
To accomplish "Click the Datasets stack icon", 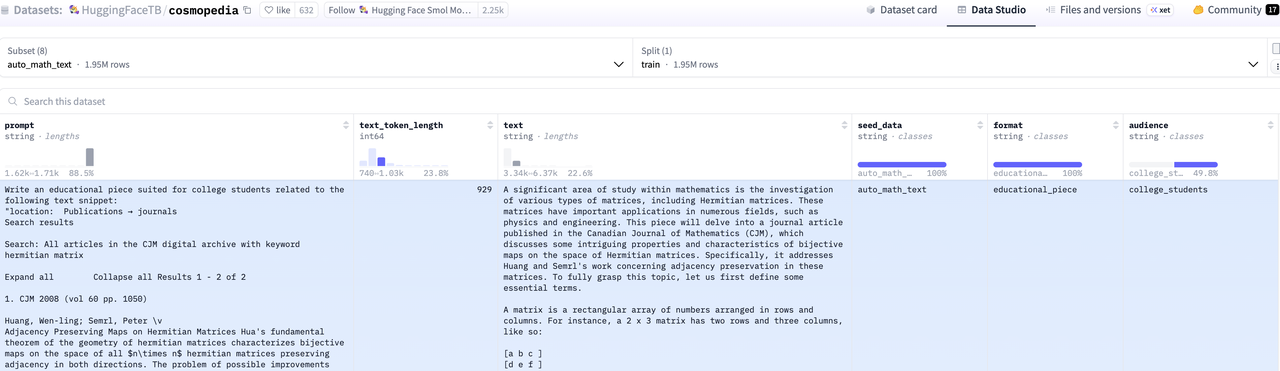I will click(6, 10).
